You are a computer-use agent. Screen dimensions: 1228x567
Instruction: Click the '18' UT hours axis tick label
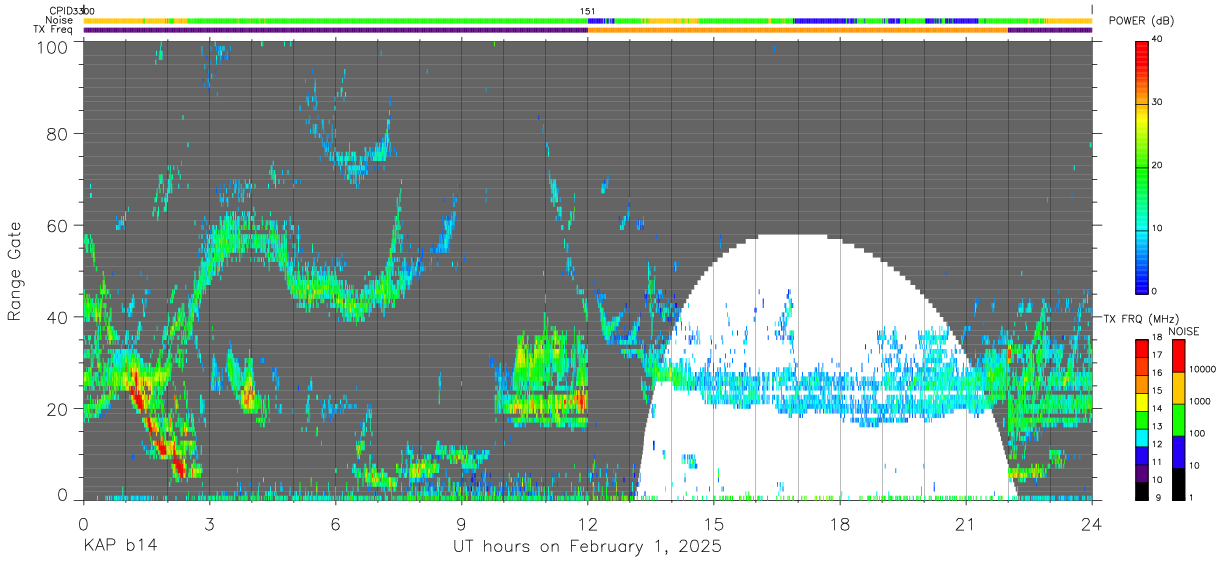840,523
